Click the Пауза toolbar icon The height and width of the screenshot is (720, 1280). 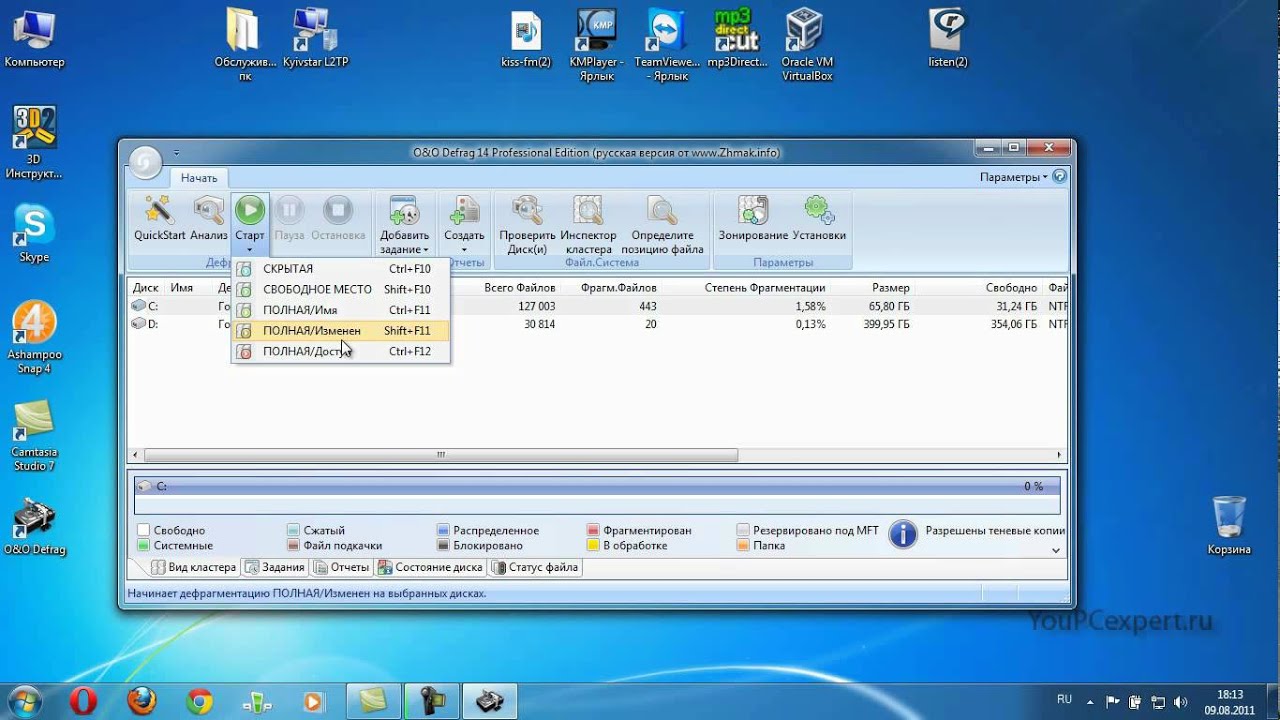pyautogui.click(x=289, y=210)
